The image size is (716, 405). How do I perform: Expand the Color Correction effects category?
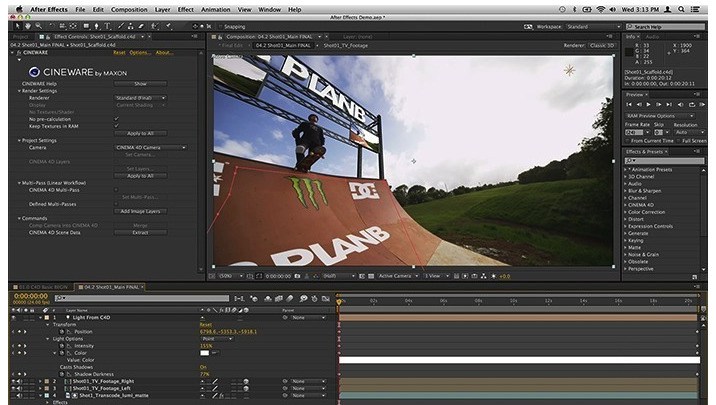(x=626, y=212)
